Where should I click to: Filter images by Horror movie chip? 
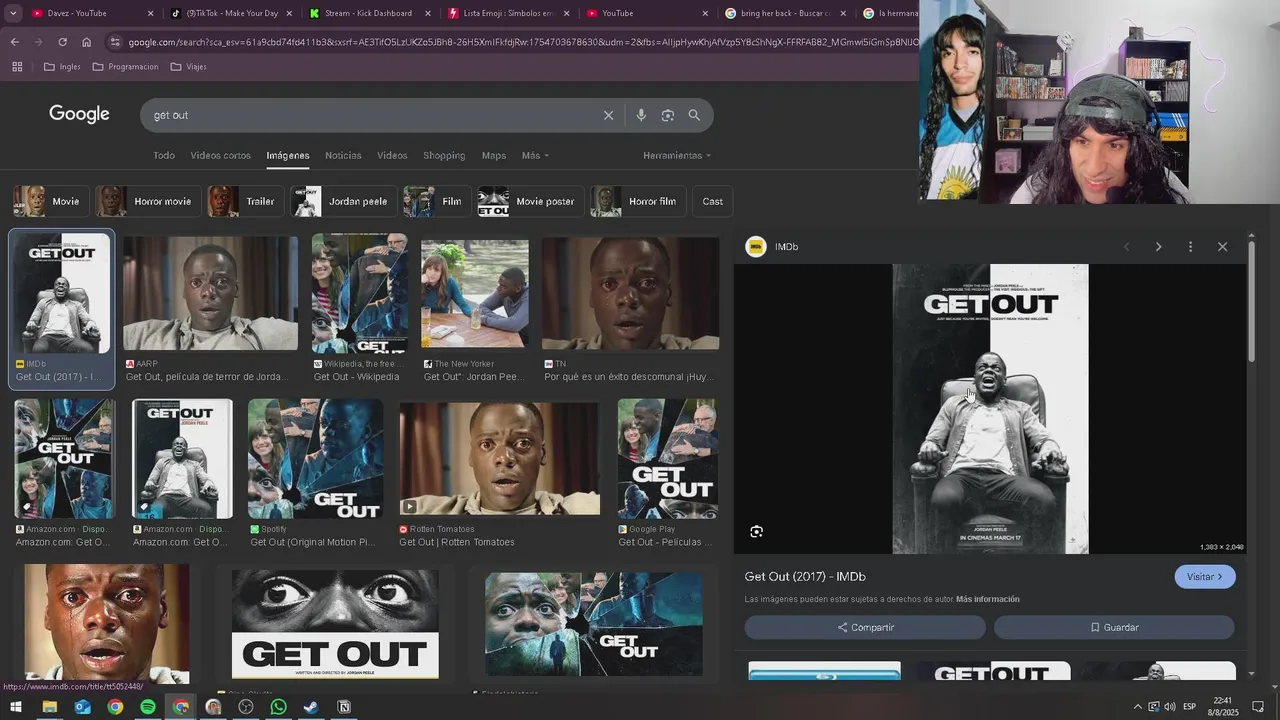click(x=147, y=202)
